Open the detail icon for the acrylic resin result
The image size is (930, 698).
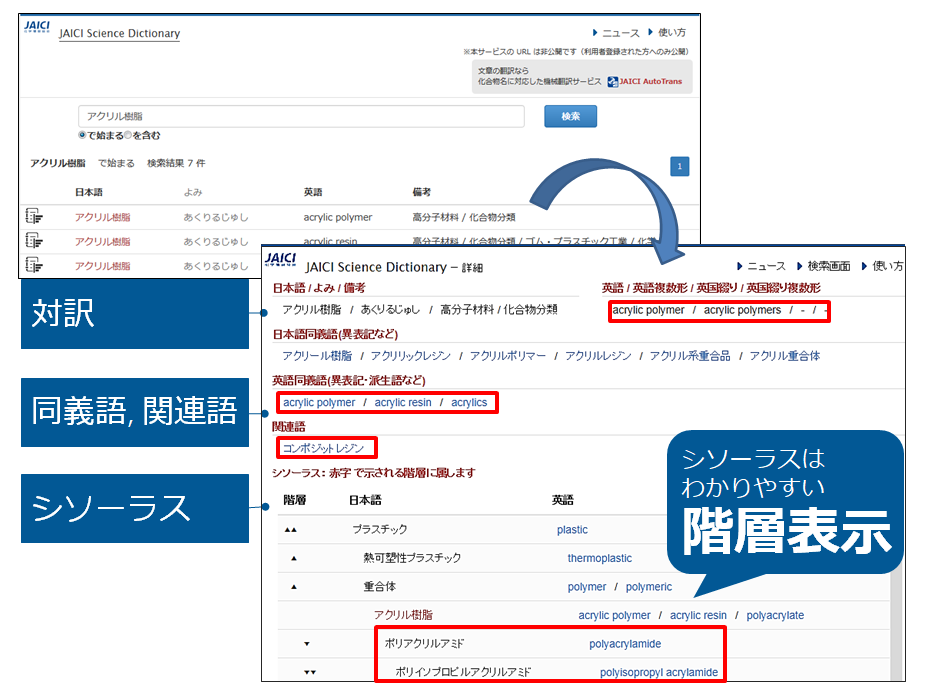click(x=34, y=240)
